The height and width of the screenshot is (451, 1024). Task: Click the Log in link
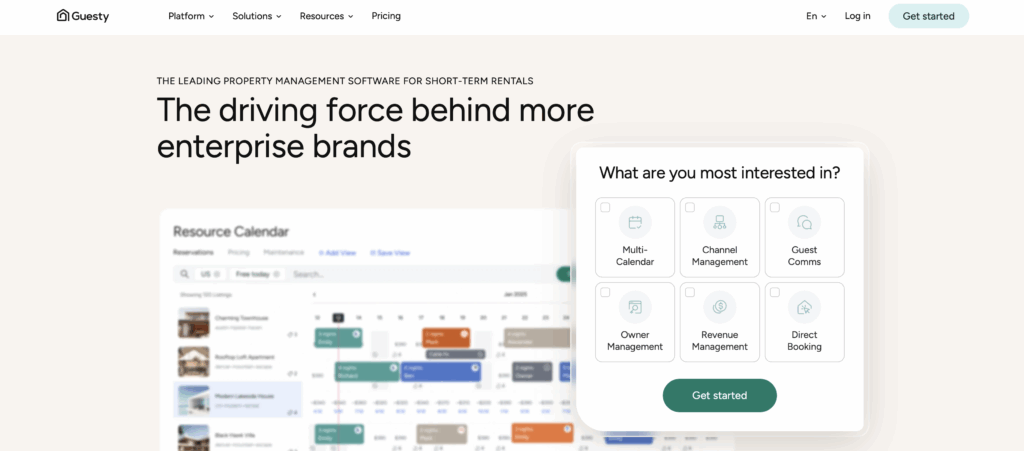click(x=857, y=16)
